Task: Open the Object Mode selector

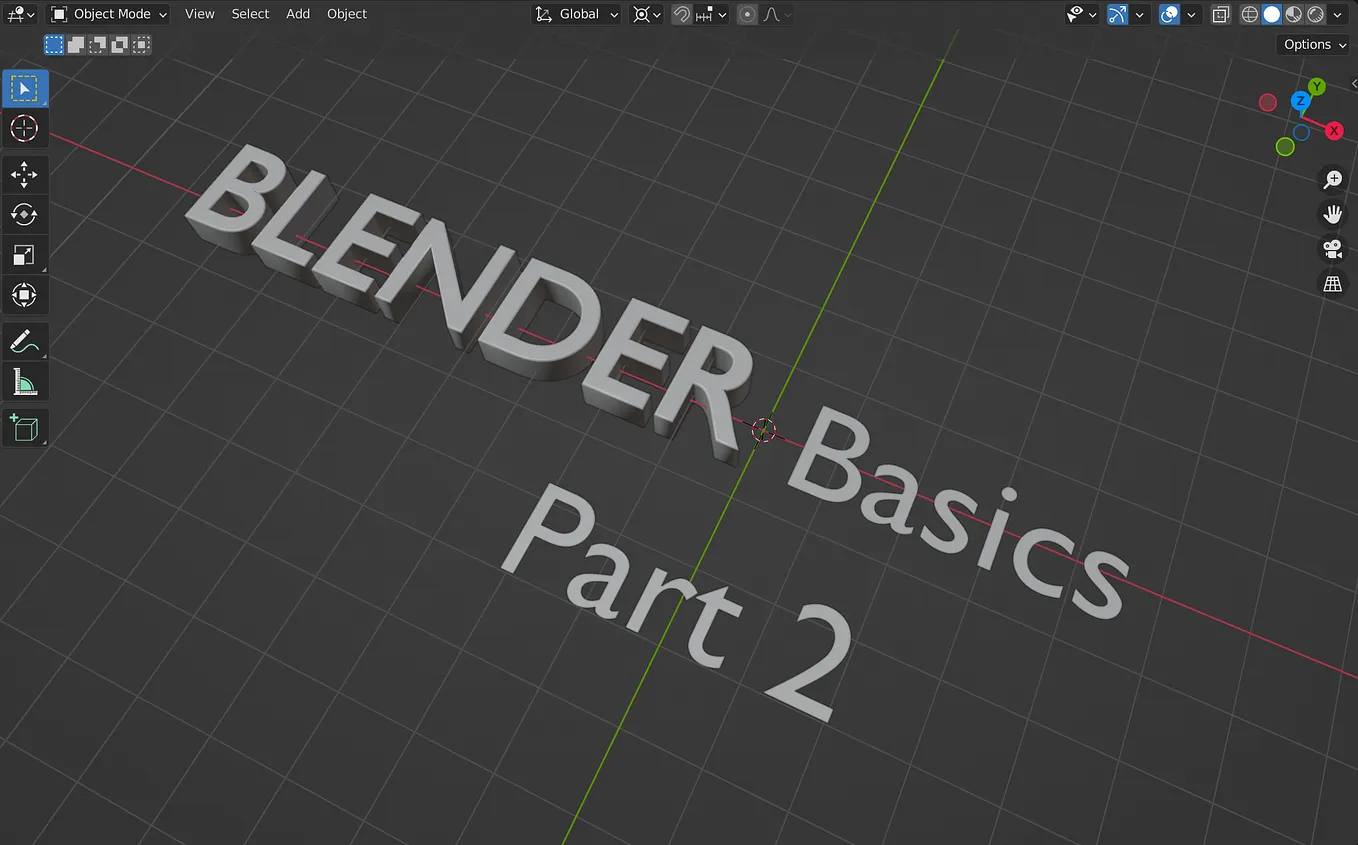Action: (x=107, y=14)
